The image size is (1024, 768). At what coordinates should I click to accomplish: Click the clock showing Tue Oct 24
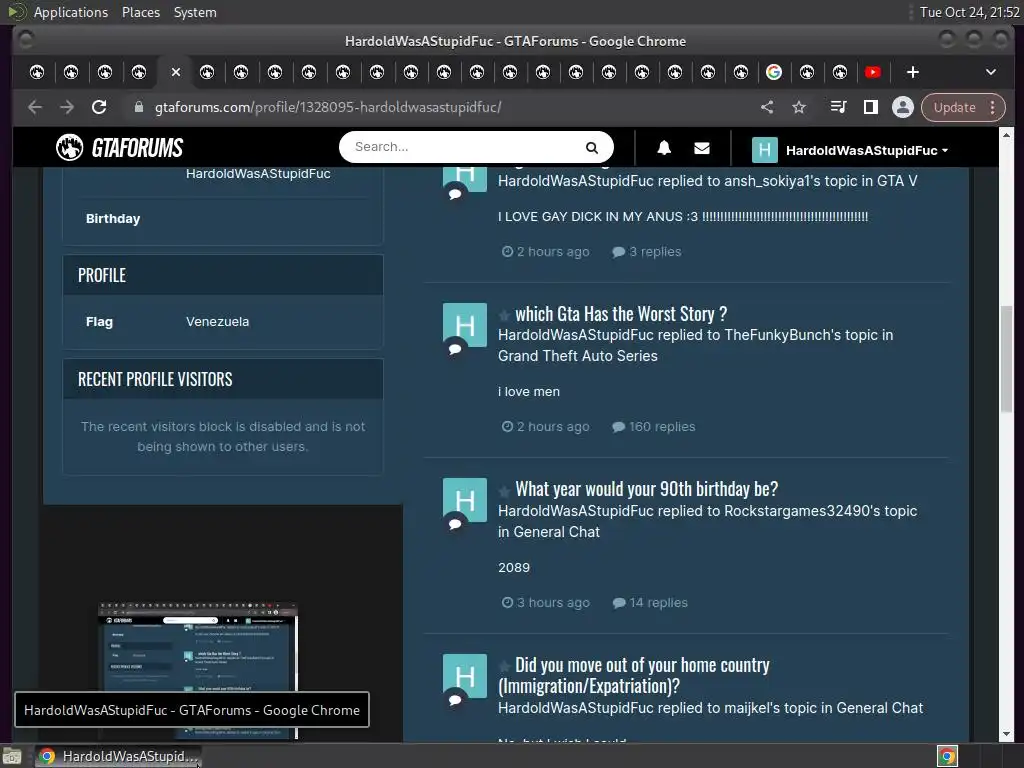coord(969,12)
